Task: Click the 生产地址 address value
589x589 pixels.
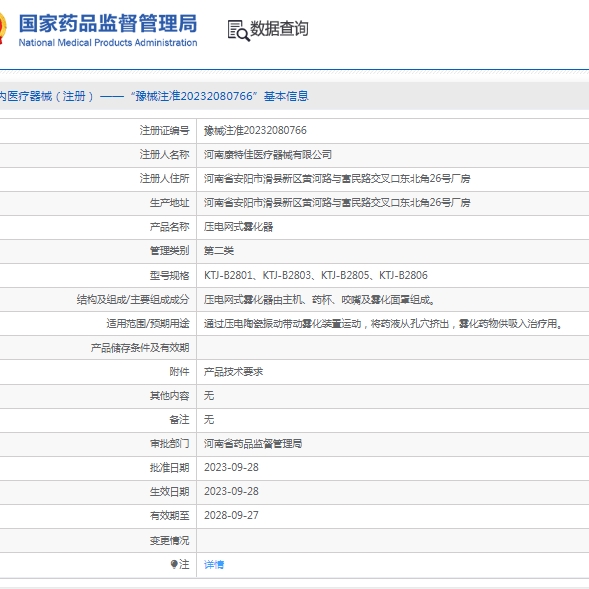Action: tap(337, 202)
